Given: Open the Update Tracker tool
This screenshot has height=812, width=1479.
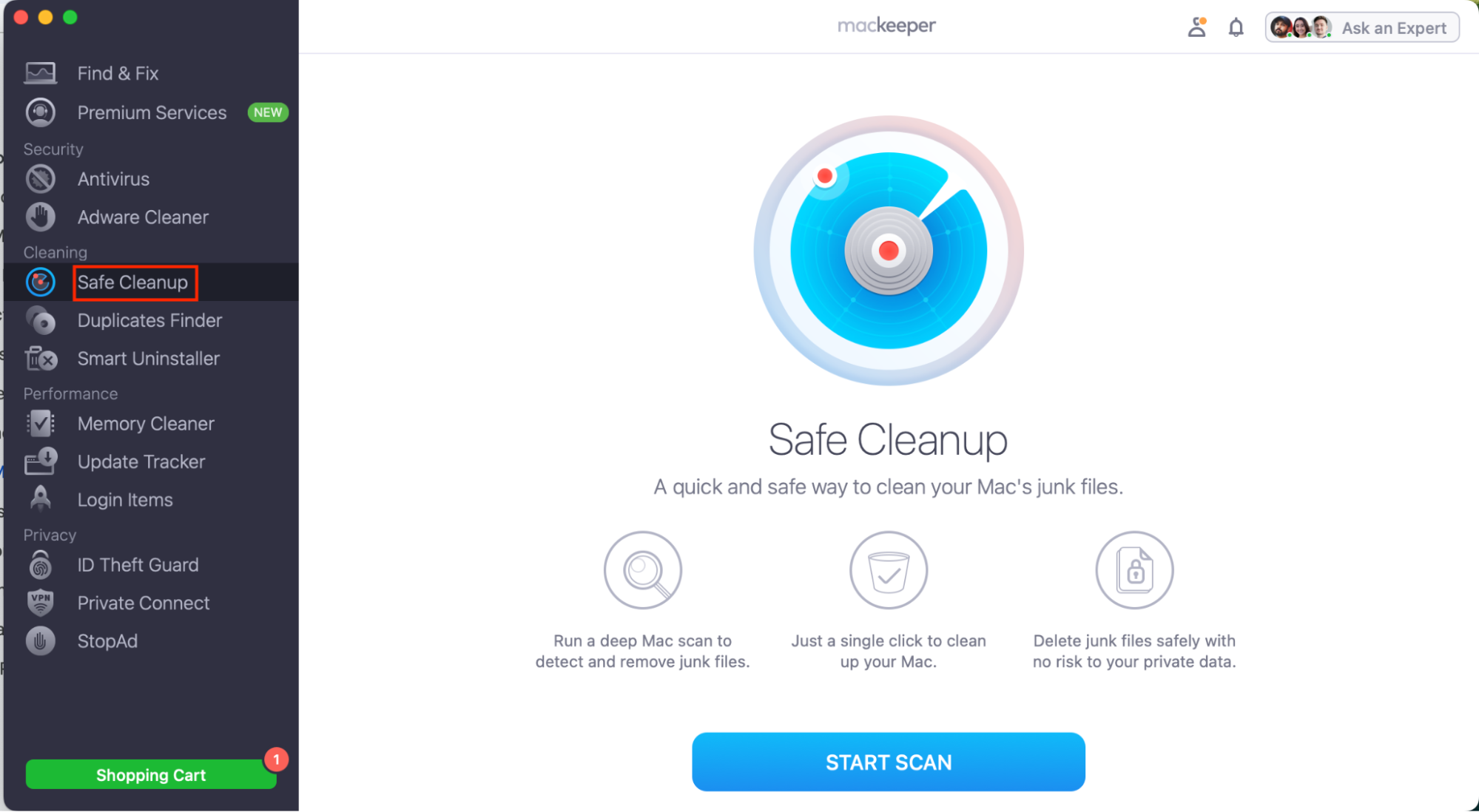Looking at the screenshot, I should [x=41, y=461].
